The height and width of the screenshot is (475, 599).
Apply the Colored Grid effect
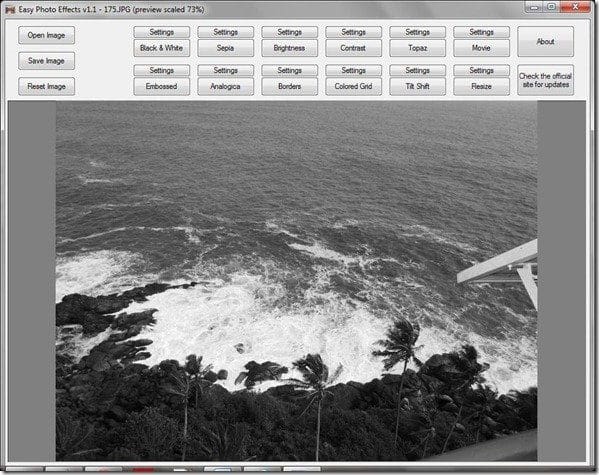point(353,86)
